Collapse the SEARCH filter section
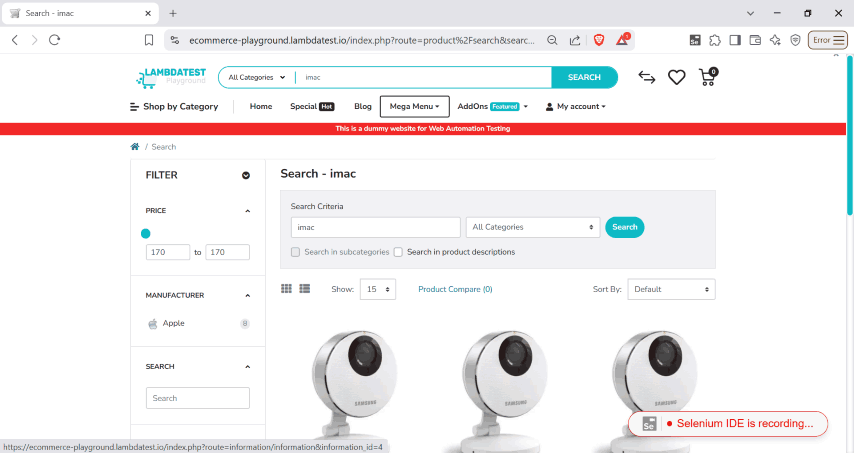The height and width of the screenshot is (453, 854). pos(248,367)
